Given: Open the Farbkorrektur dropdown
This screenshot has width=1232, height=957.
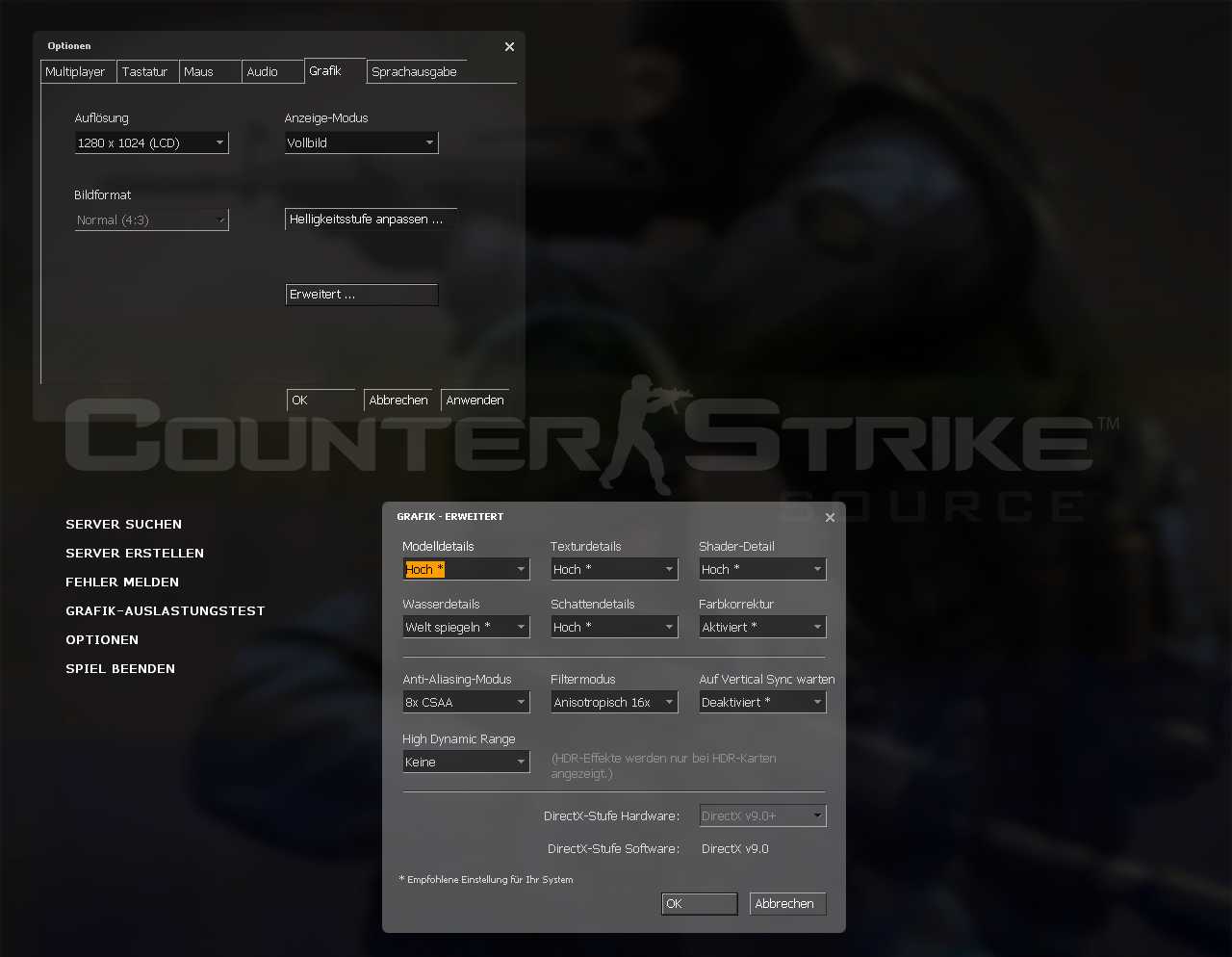Looking at the screenshot, I should point(762,627).
